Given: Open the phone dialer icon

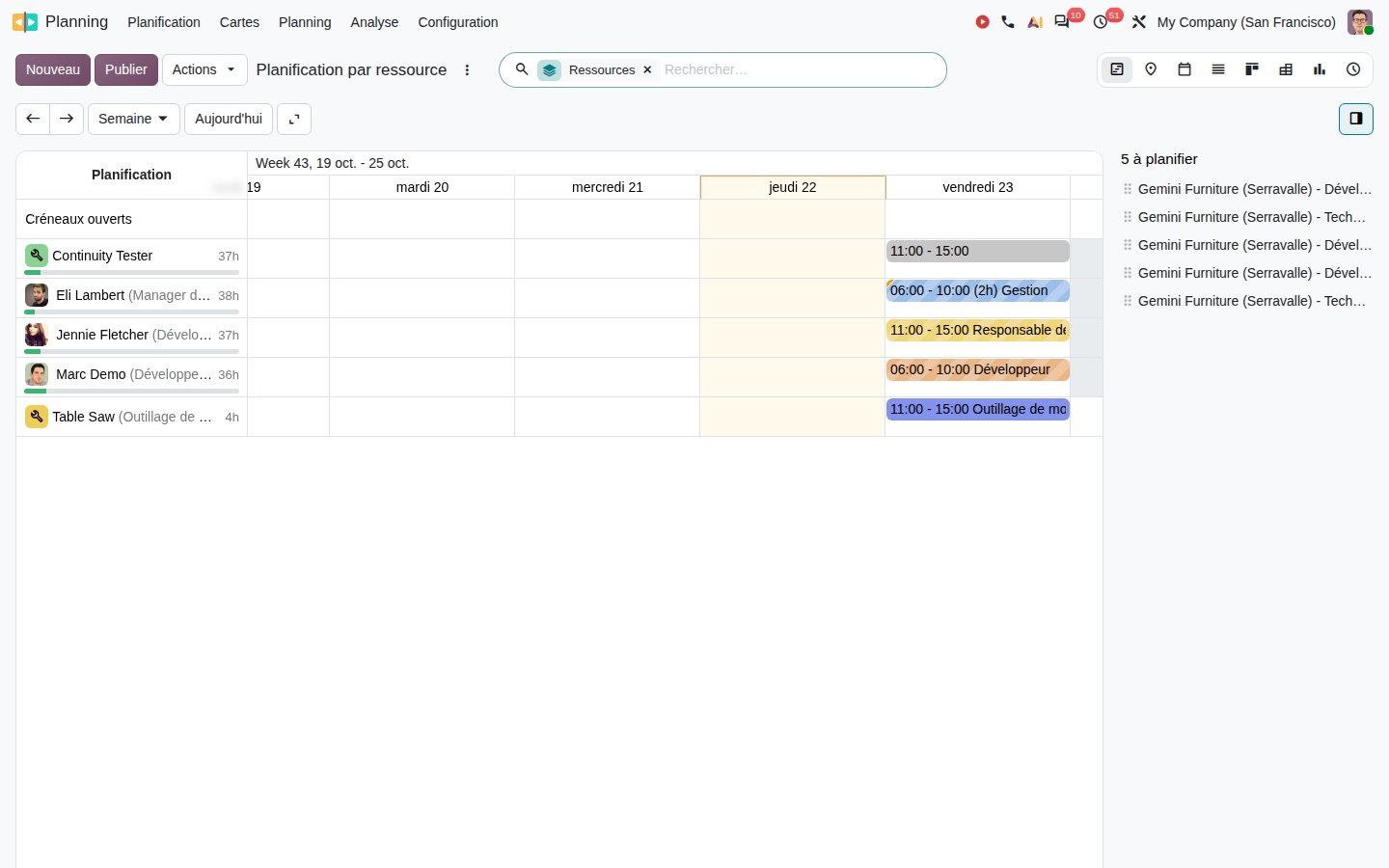Looking at the screenshot, I should 1008,22.
